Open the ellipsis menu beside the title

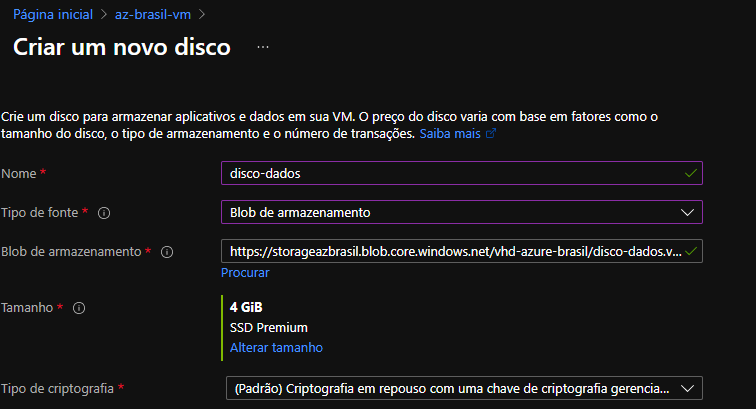point(263,47)
